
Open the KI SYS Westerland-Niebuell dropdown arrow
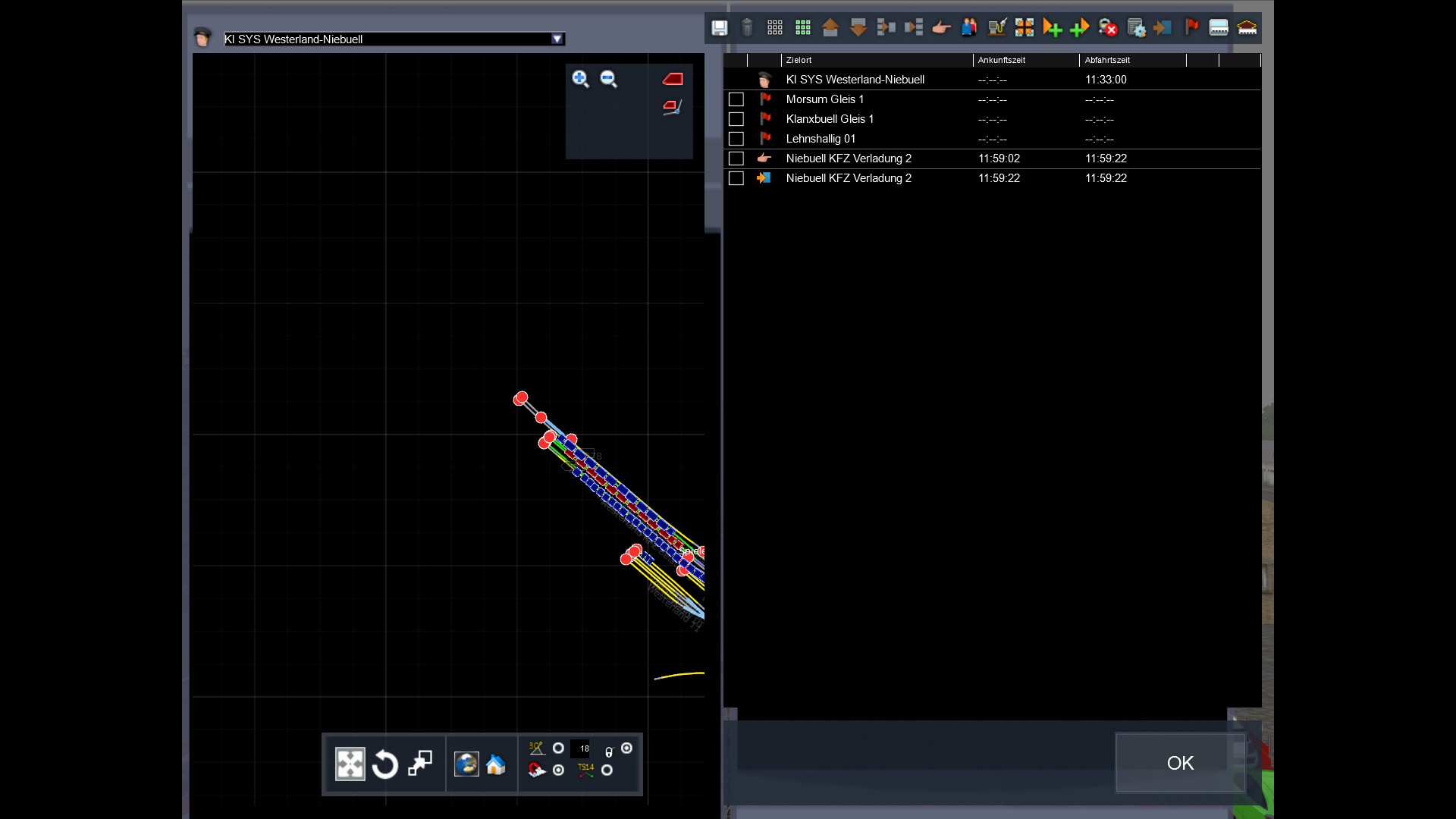coord(557,39)
